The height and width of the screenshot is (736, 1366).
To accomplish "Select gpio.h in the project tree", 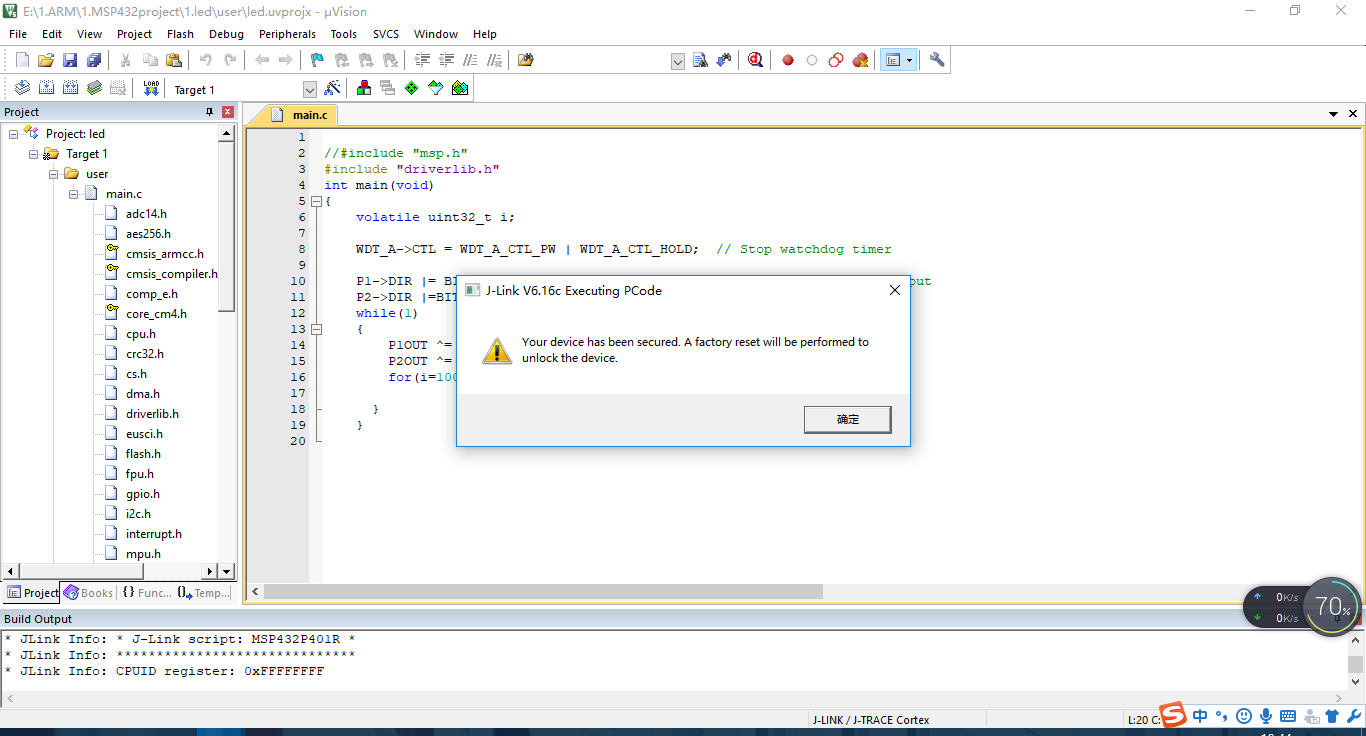I will 142,494.
